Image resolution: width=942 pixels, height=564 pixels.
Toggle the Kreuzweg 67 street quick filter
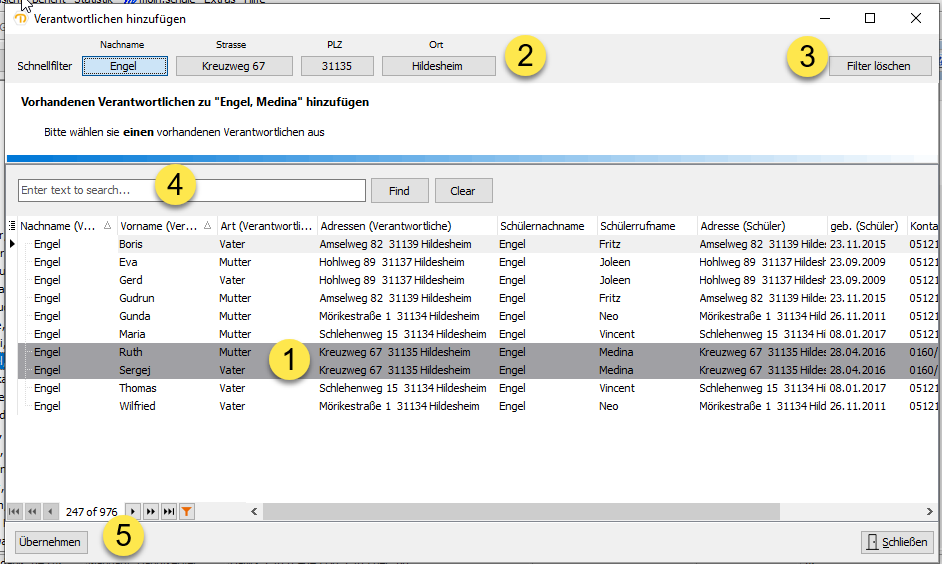(234, 66)
